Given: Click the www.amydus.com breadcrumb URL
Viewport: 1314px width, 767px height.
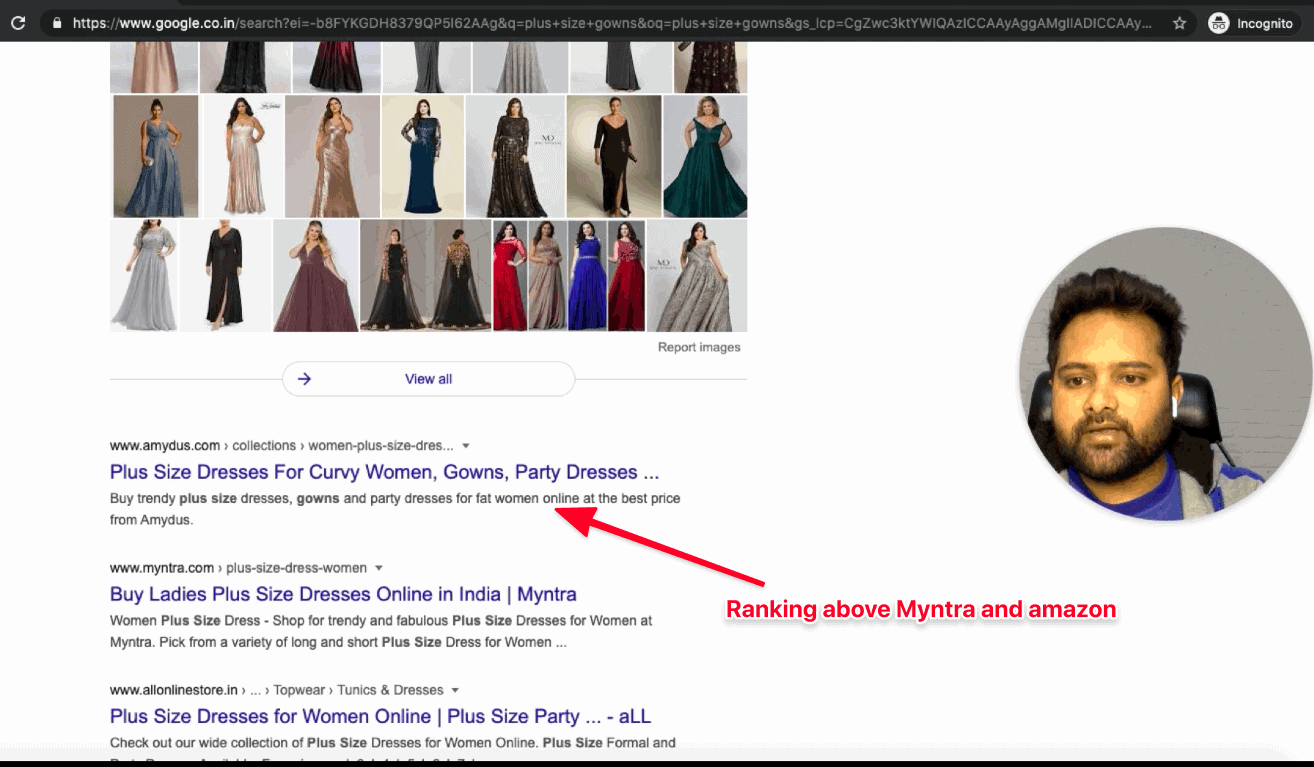Looking at the screenshot, I should (164, 445).
